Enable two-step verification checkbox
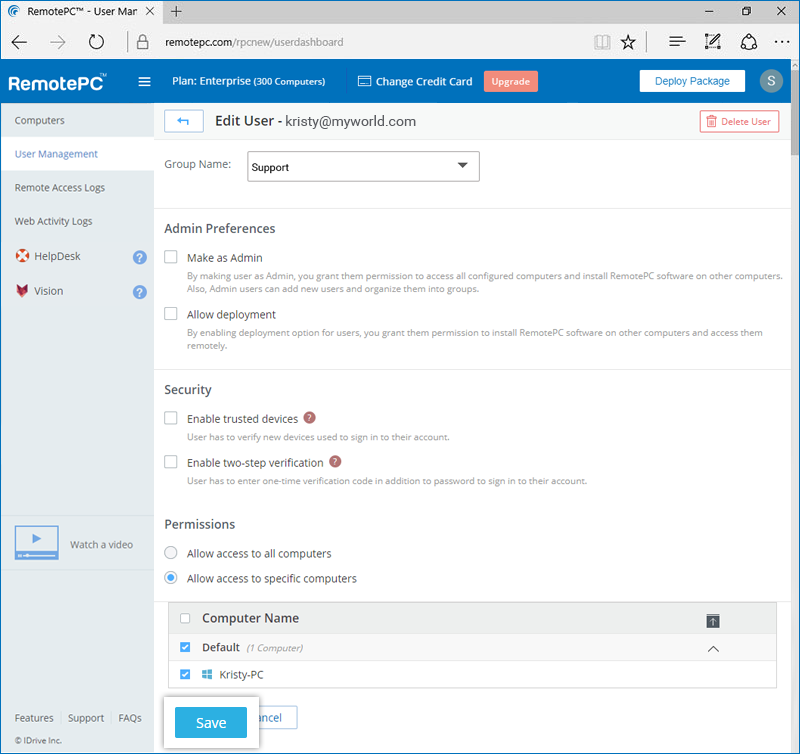 pyautogui.click(x=170, y=462)
